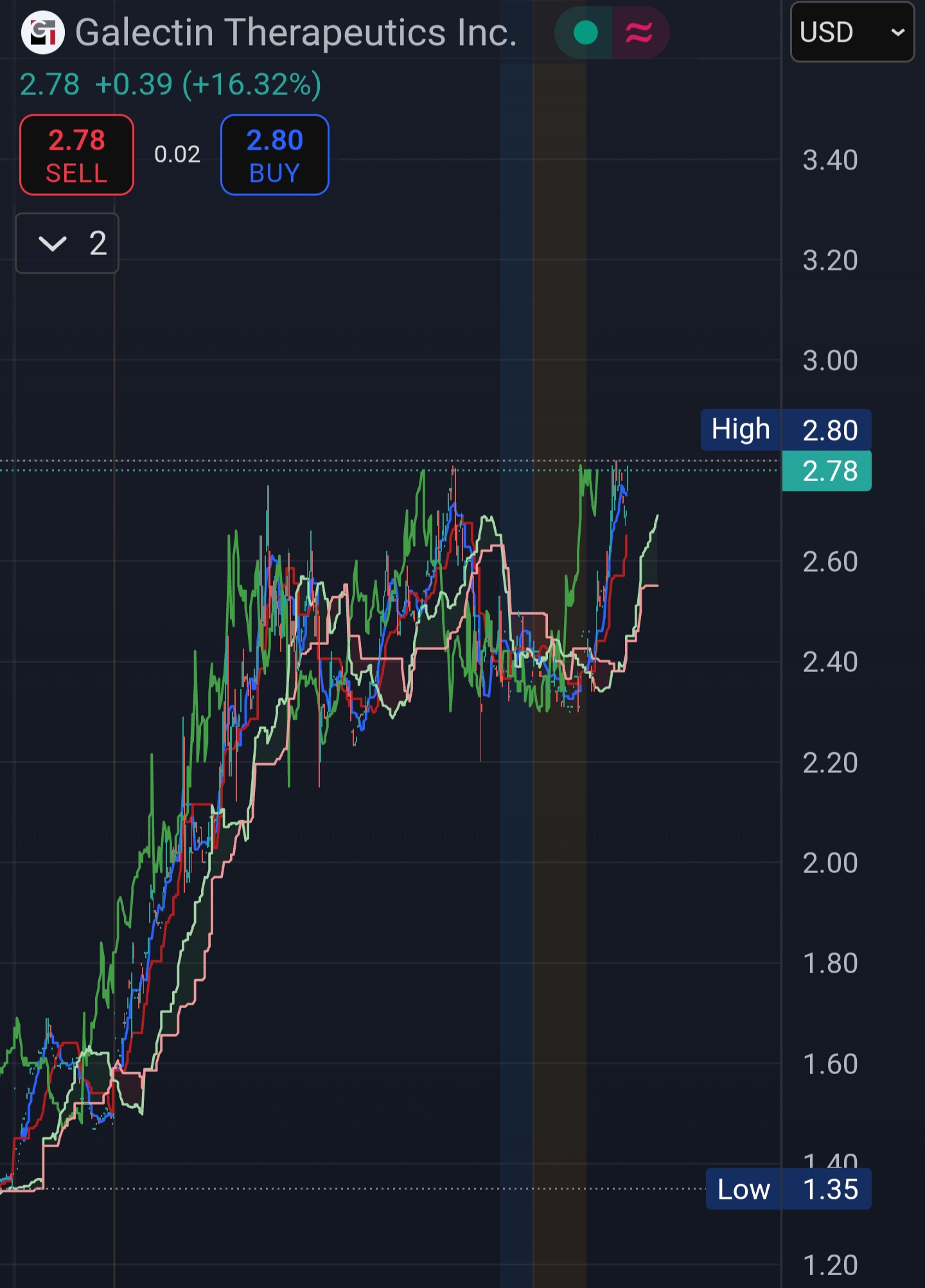Click the current price 2.78 label
The image size is (925, 1288).
click(x=827, y=471)
